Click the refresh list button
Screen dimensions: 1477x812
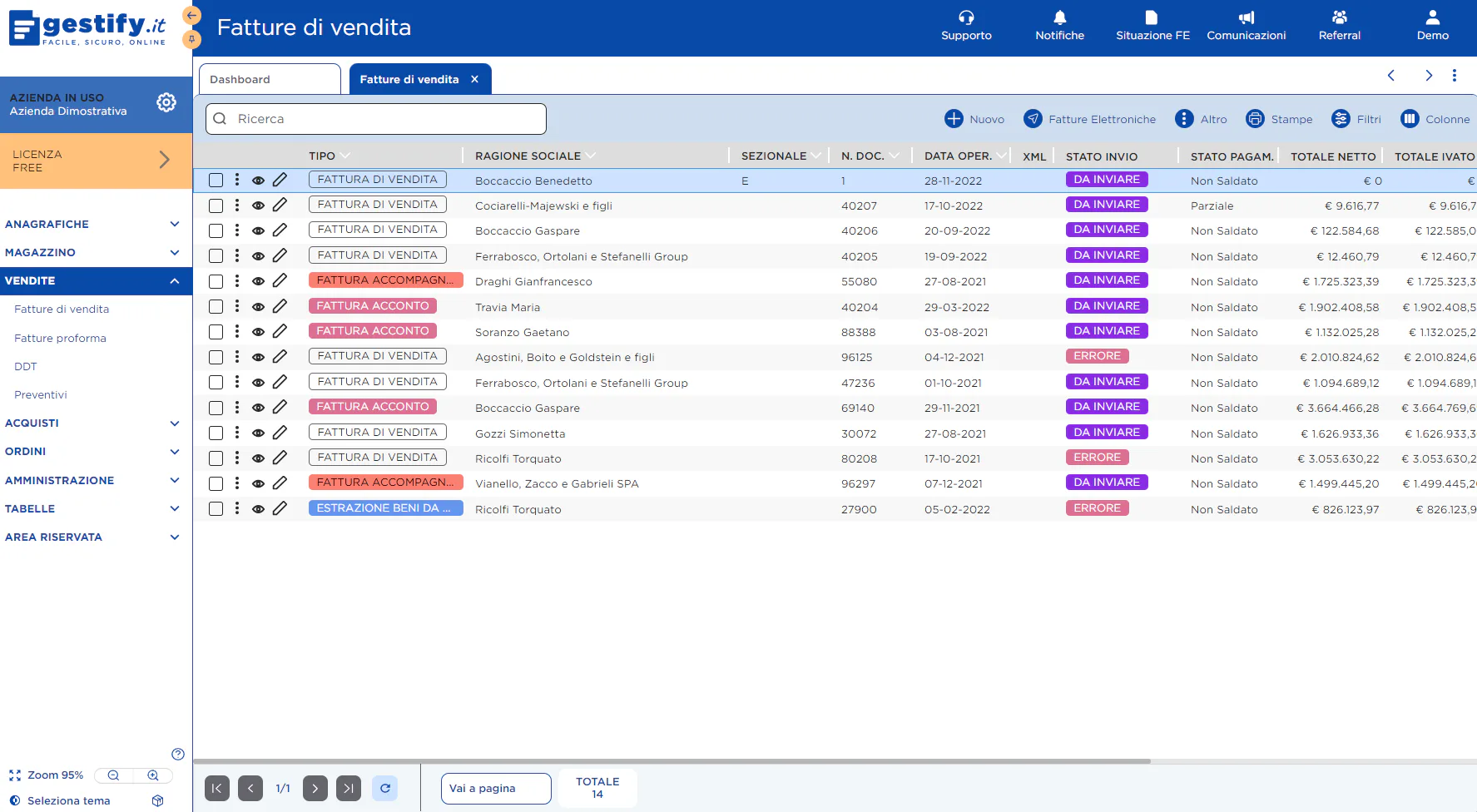click(x=384, y=788)
